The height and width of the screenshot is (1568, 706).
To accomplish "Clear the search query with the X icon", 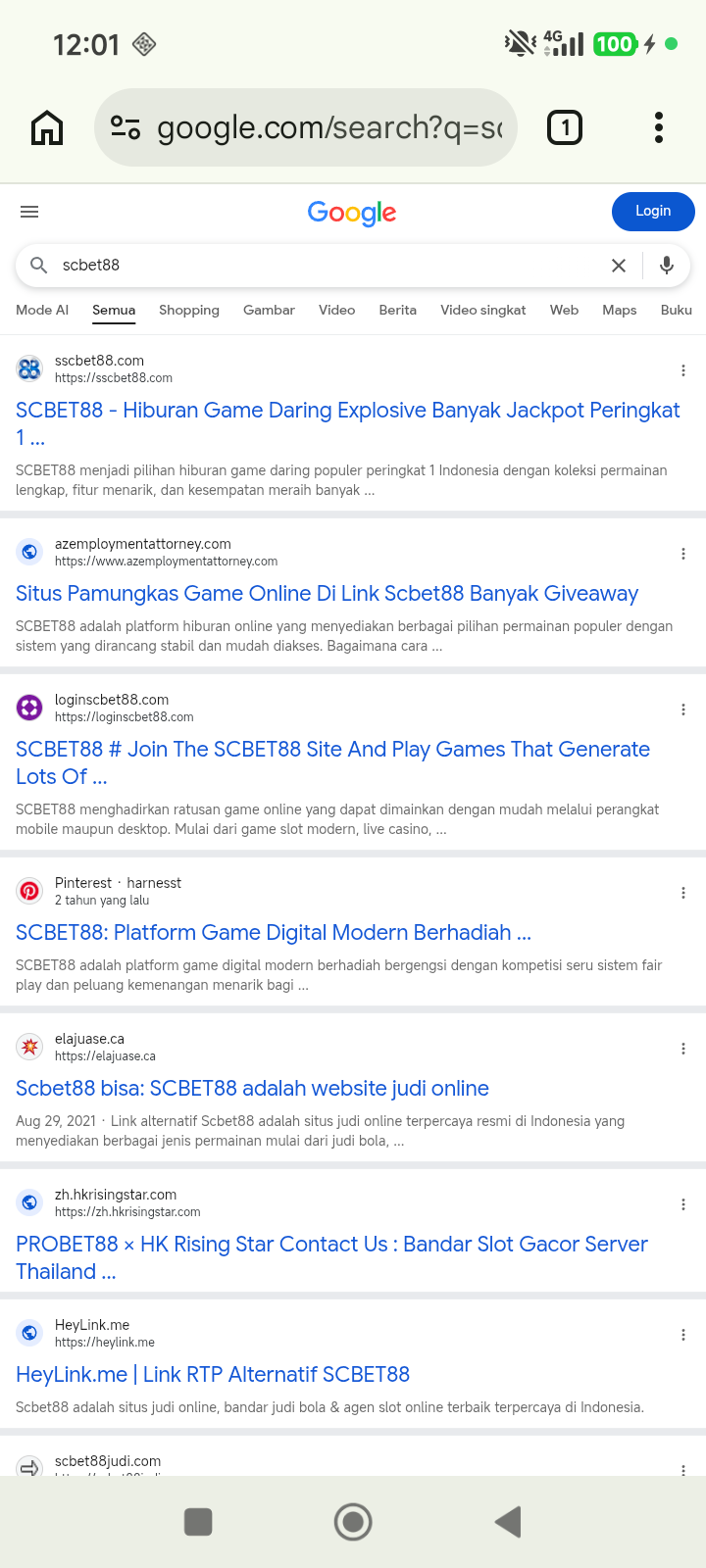I will 619,266.
